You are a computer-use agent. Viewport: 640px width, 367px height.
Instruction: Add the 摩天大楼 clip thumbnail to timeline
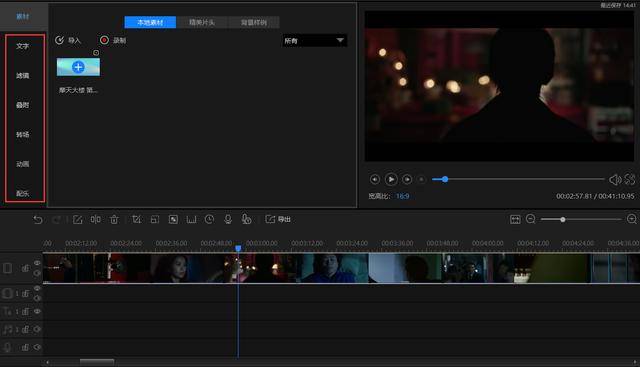click(x=78, y=67)
